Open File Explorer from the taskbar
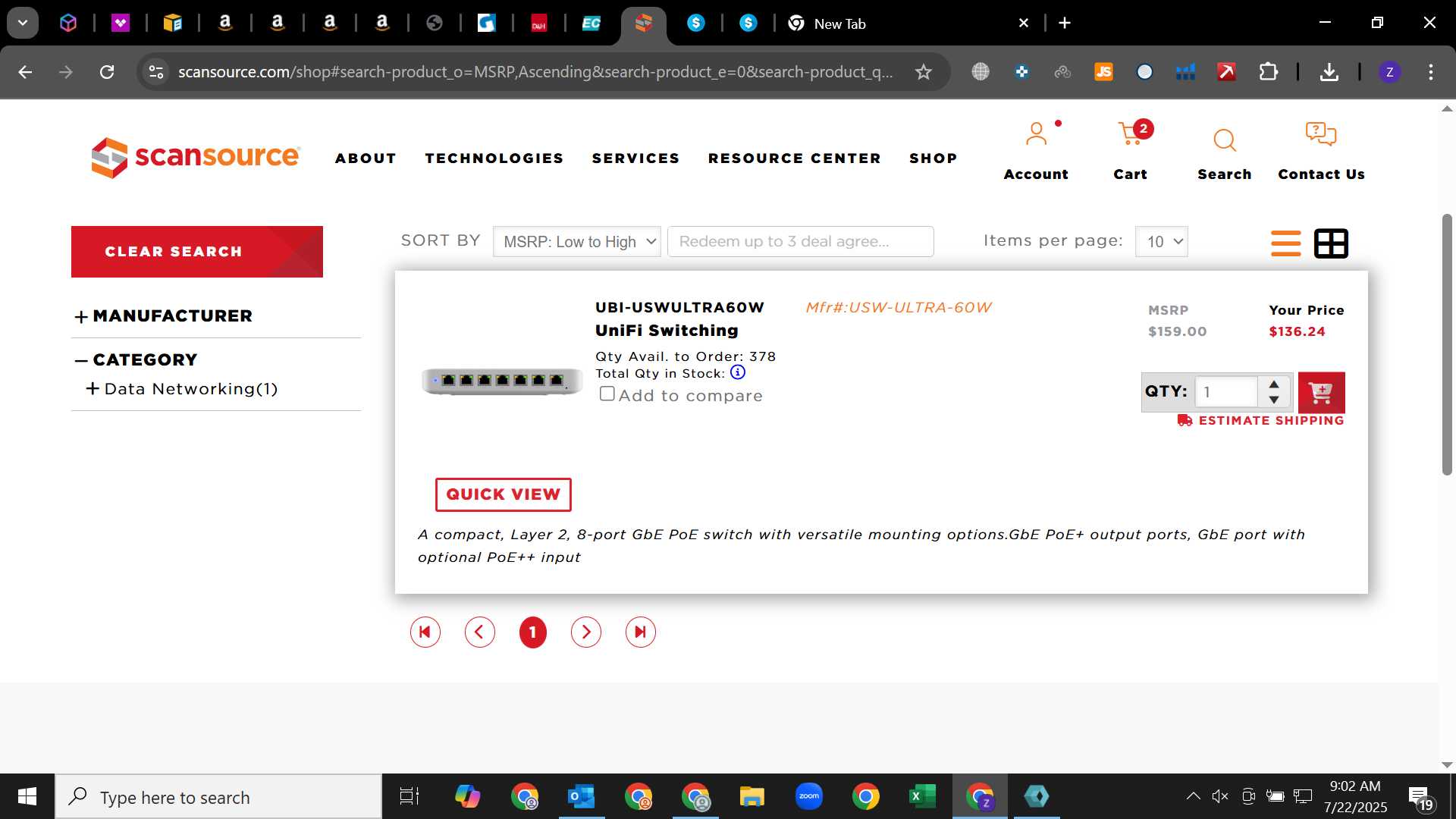This screenshot has height=819, width=1456. pos(752,796)
